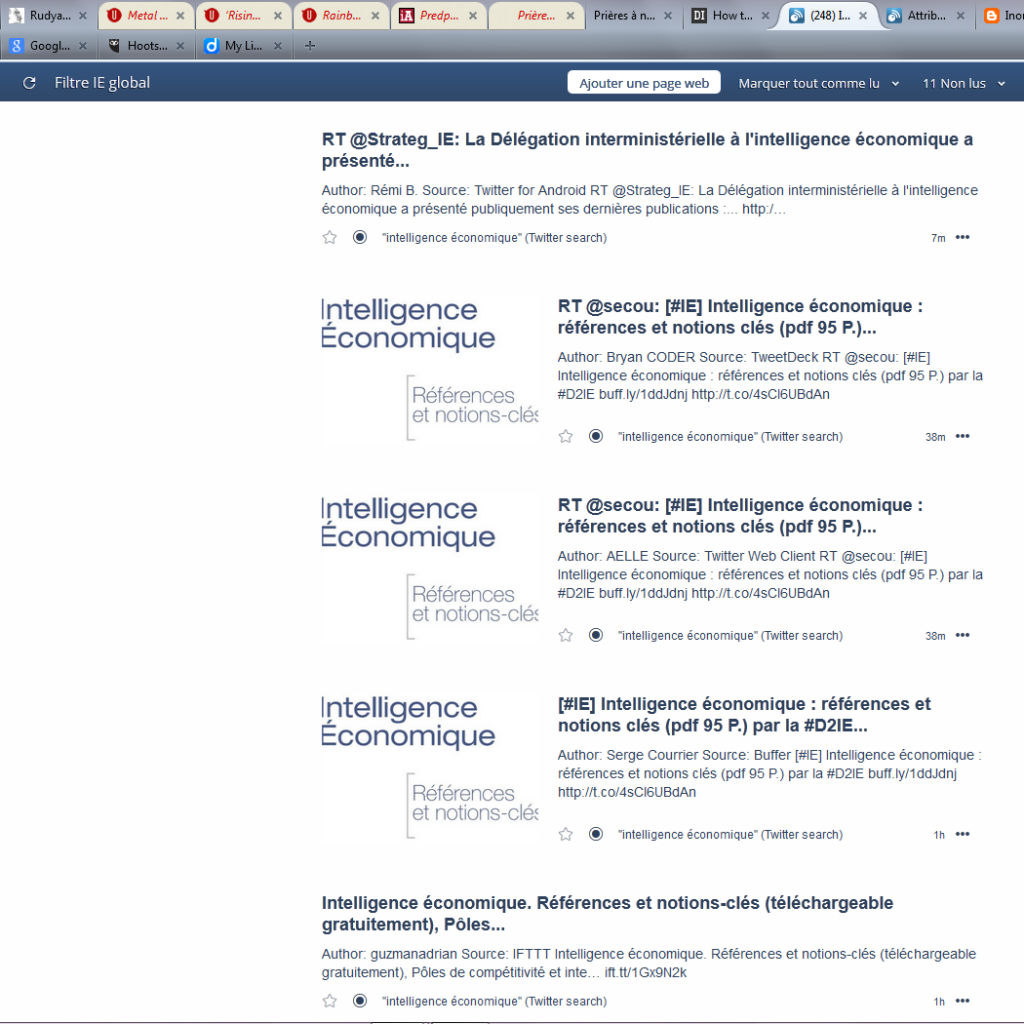The width and height of the screenshot is (1024, 1024).
Task: Toggle read status on Rémi B. article
Action: 360,237
